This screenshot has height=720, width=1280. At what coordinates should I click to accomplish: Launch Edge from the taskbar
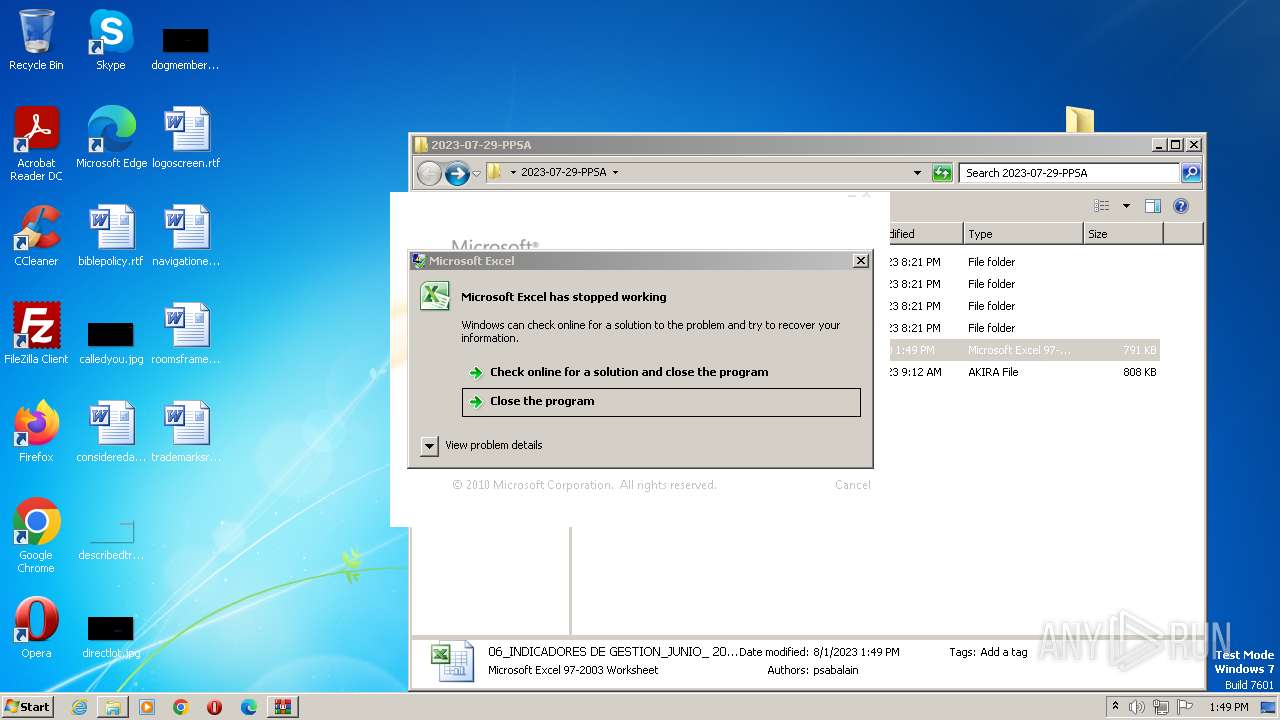click(249, 707)
